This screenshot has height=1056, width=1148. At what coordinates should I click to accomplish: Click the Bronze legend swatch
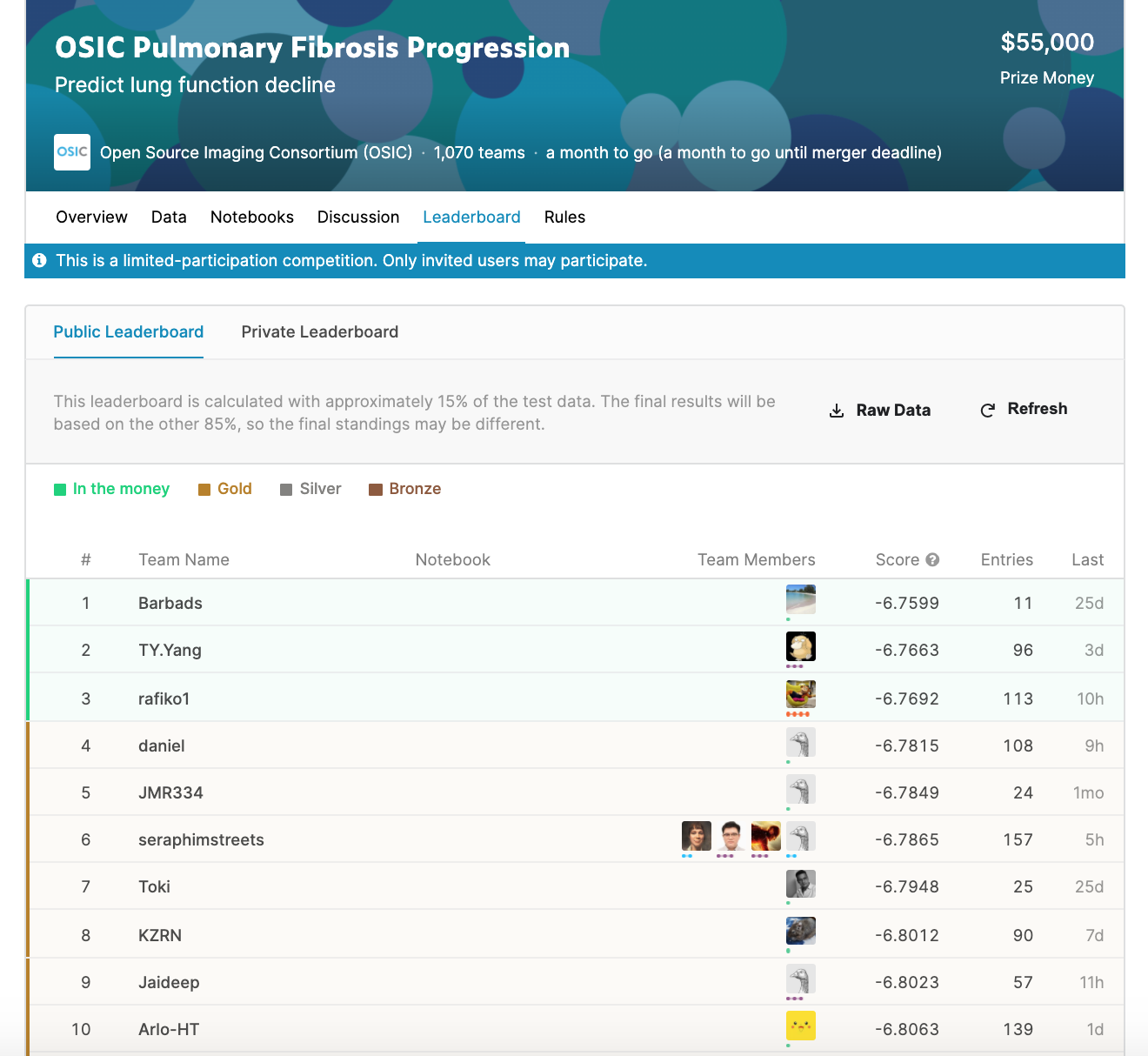pyautogui.click(x=376, y=490)
